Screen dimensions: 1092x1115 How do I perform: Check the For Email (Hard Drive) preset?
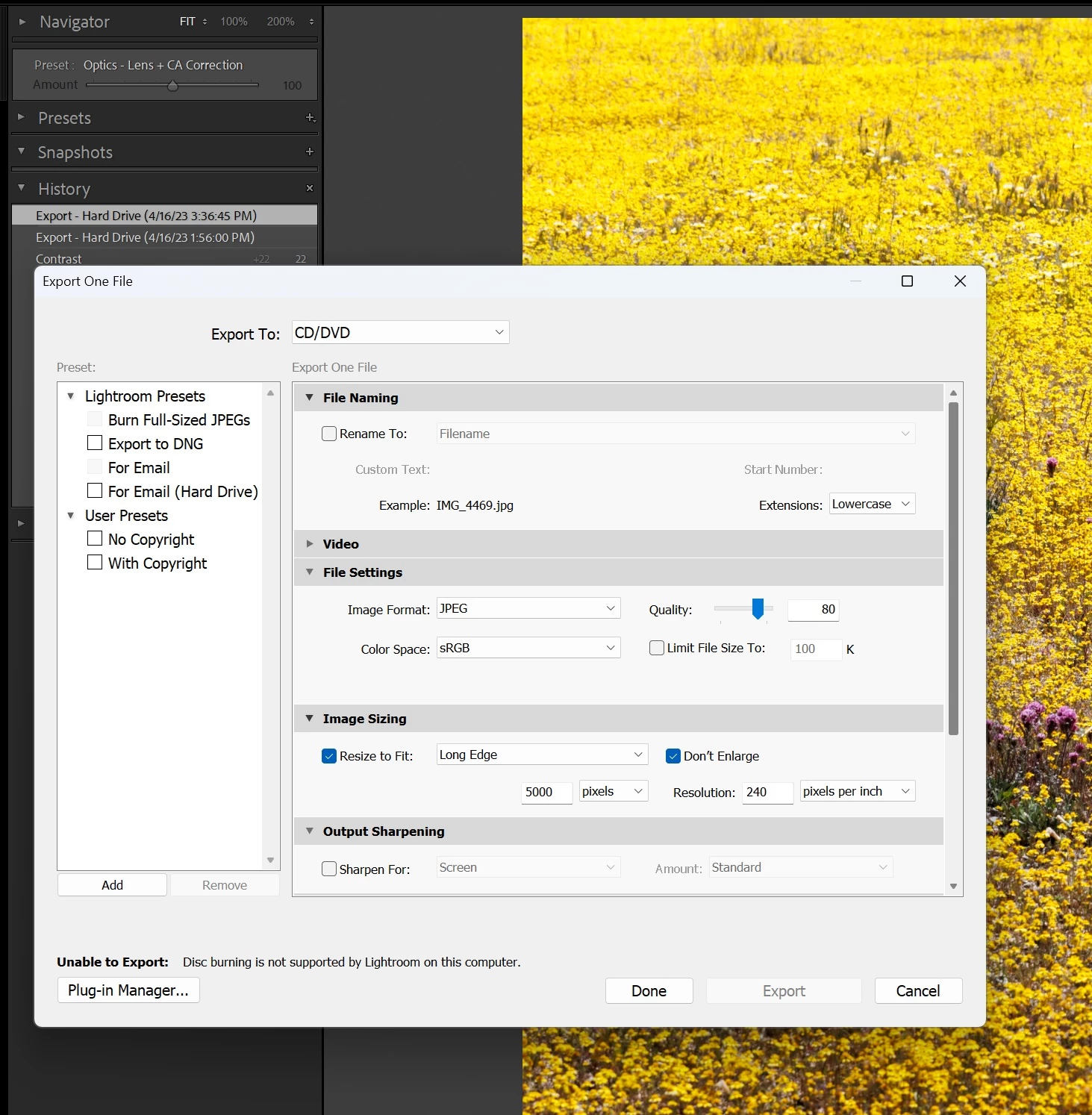pyautogui.click(x=95, y=491)
